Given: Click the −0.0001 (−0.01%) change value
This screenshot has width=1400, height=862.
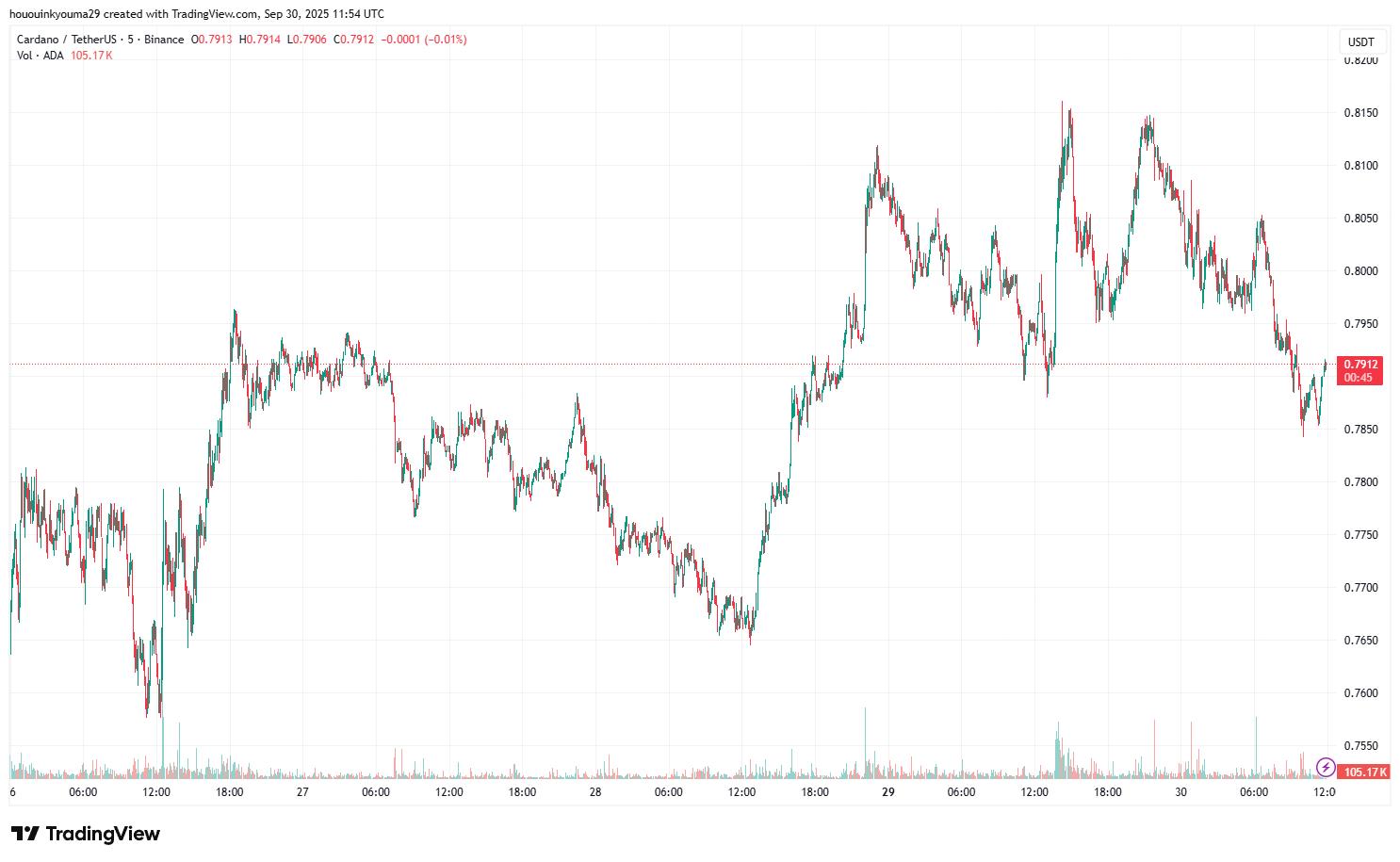Looking at the screenshot, I should (x=423, y=40).
